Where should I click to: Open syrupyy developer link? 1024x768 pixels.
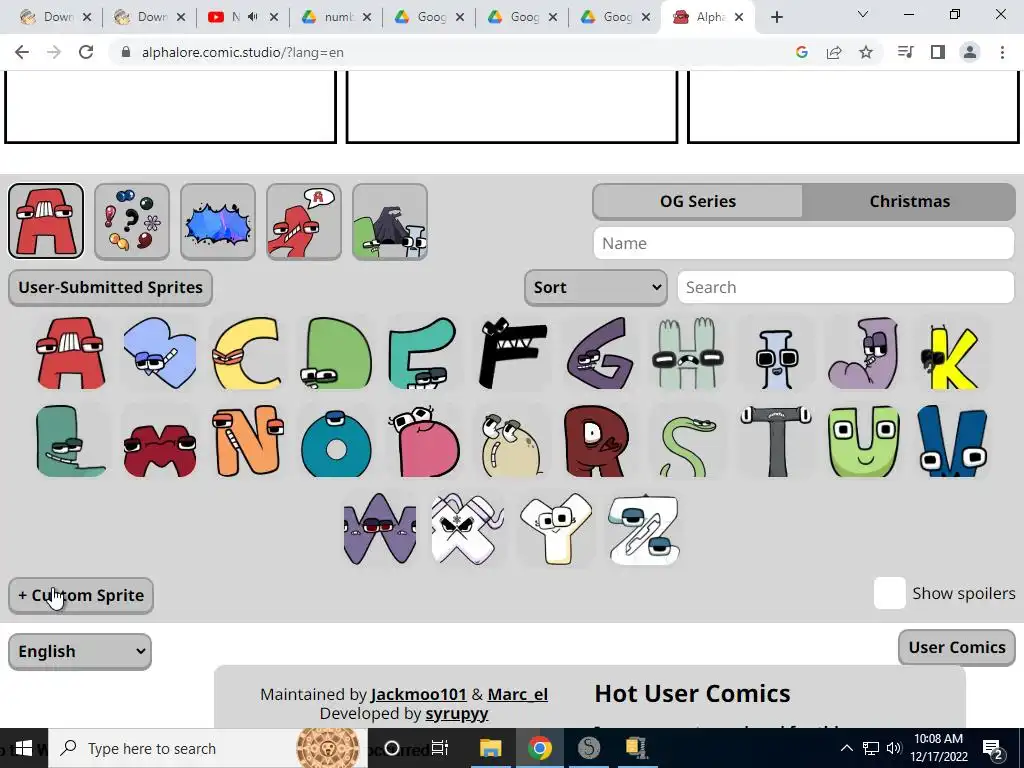point(456,714)
